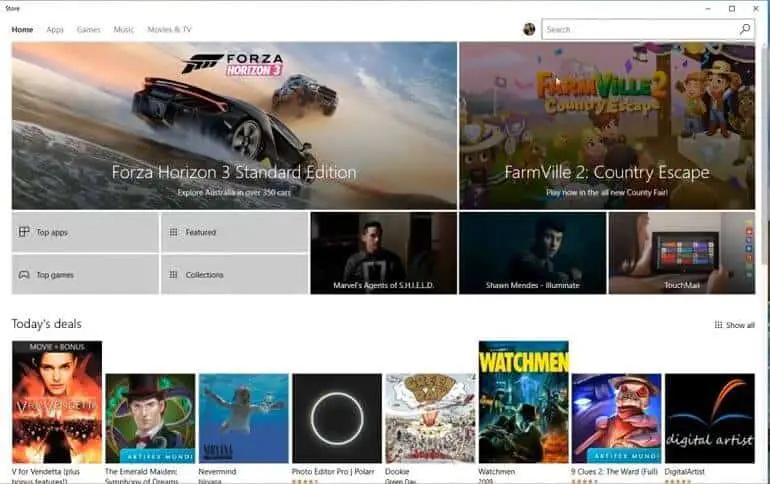Screen dimensions: 770x484
Task: Open the Home tab
Action: click(22, 29)
